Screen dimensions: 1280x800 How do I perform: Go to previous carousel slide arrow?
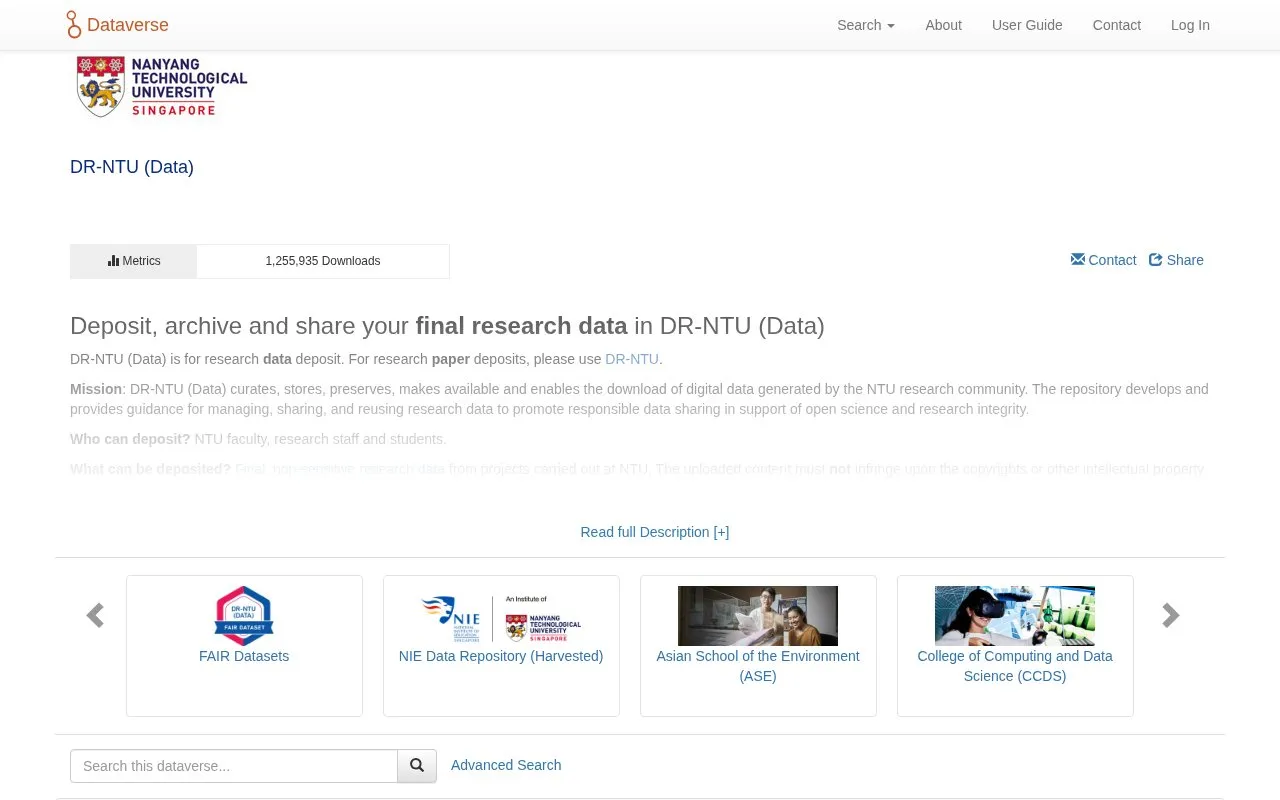tap(95, 615)
